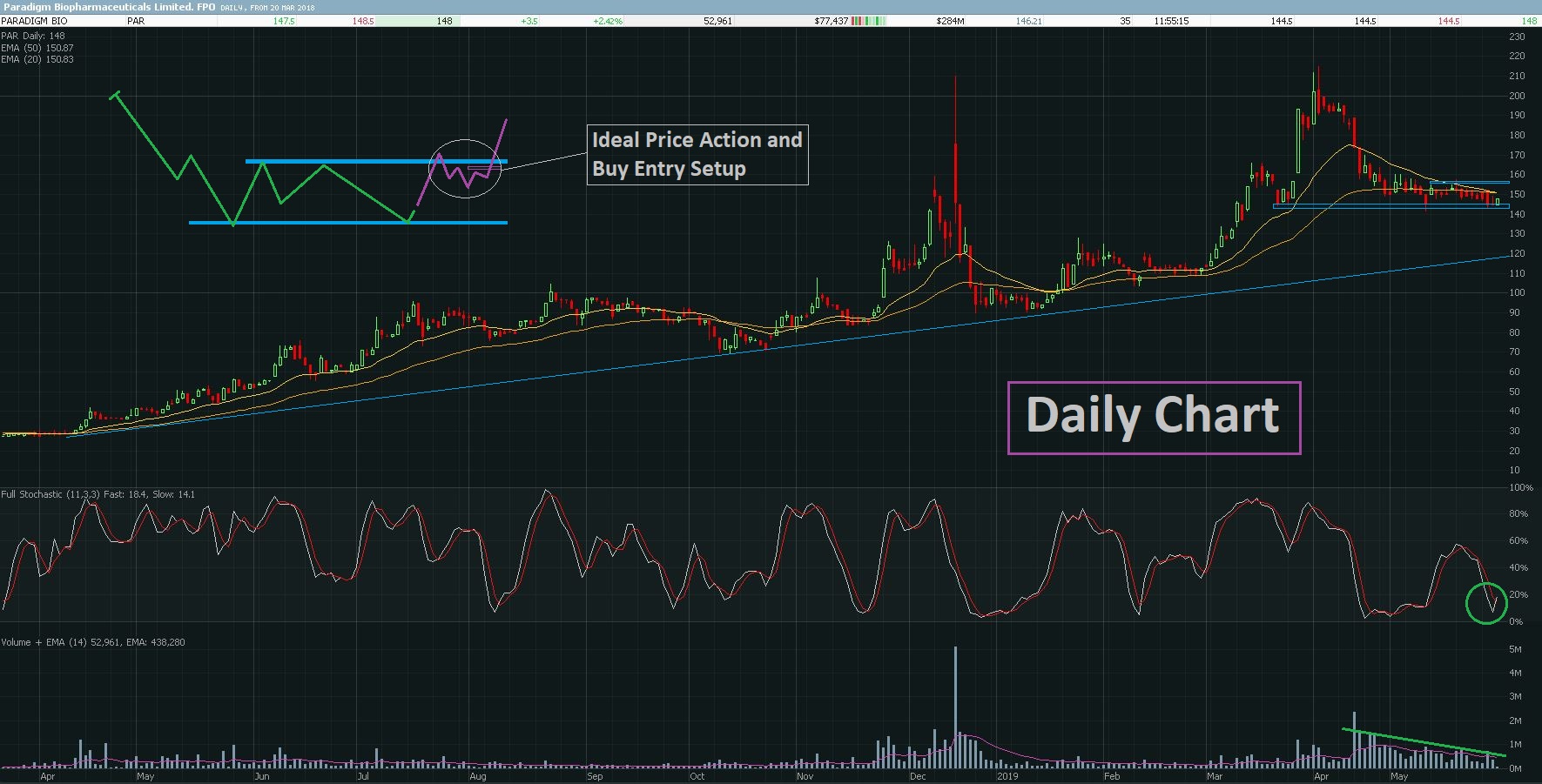Click the 120 price axis label

click(x=1517, y=253)
